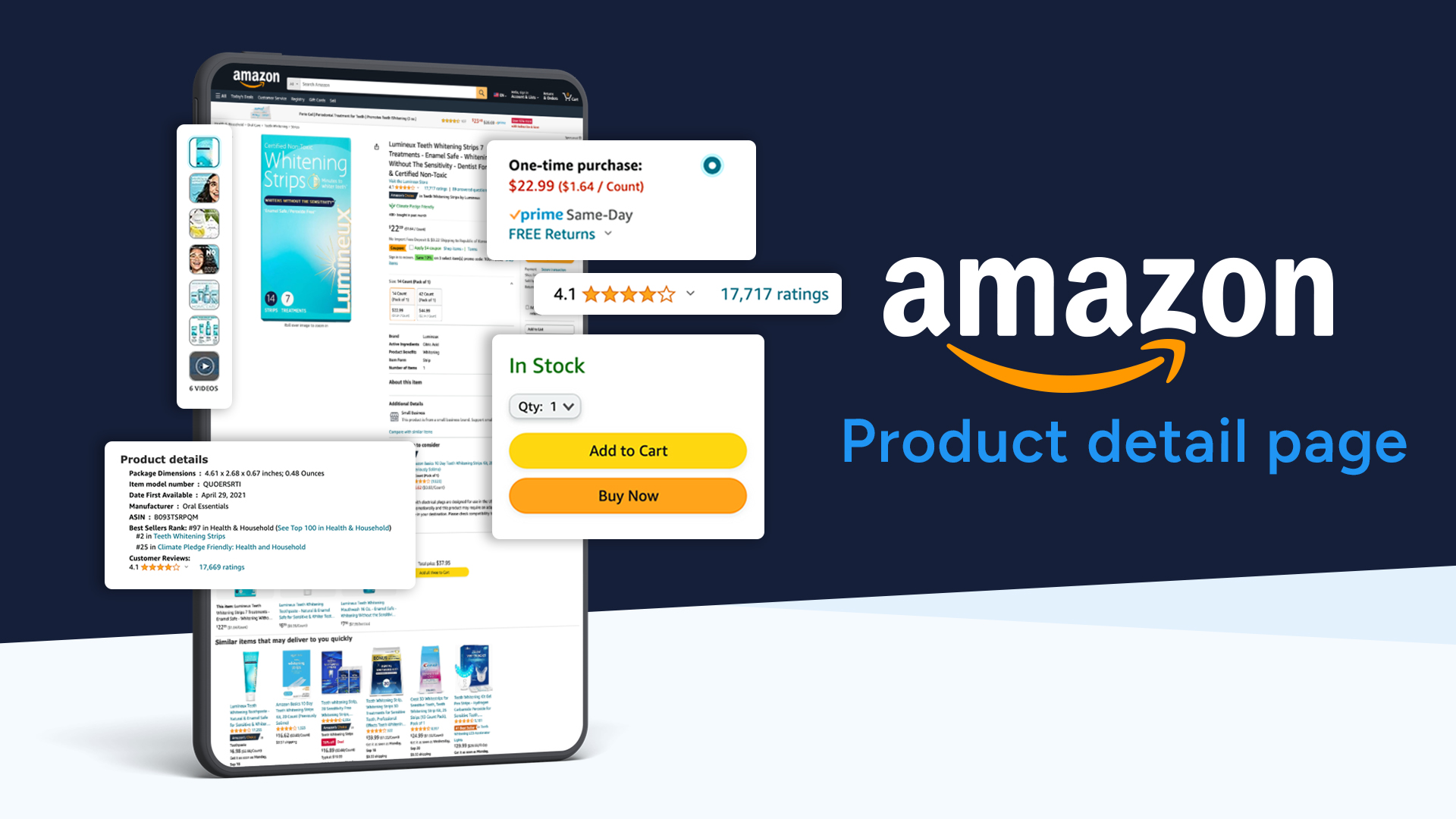
Task: Select the Quantity stepper dropdown
Action: (x=546, y=405)
